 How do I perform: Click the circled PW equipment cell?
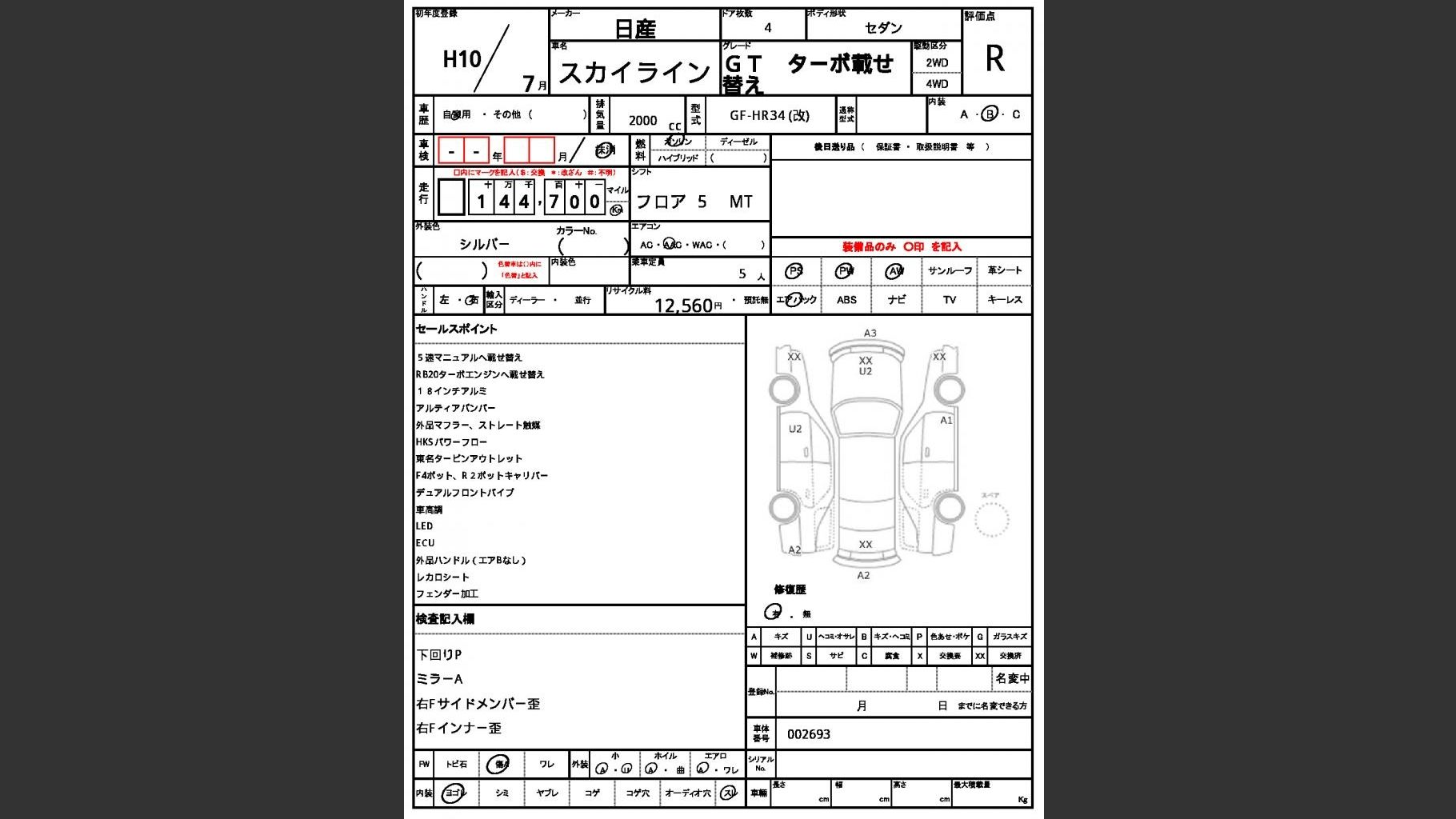(x=845, y=271)
